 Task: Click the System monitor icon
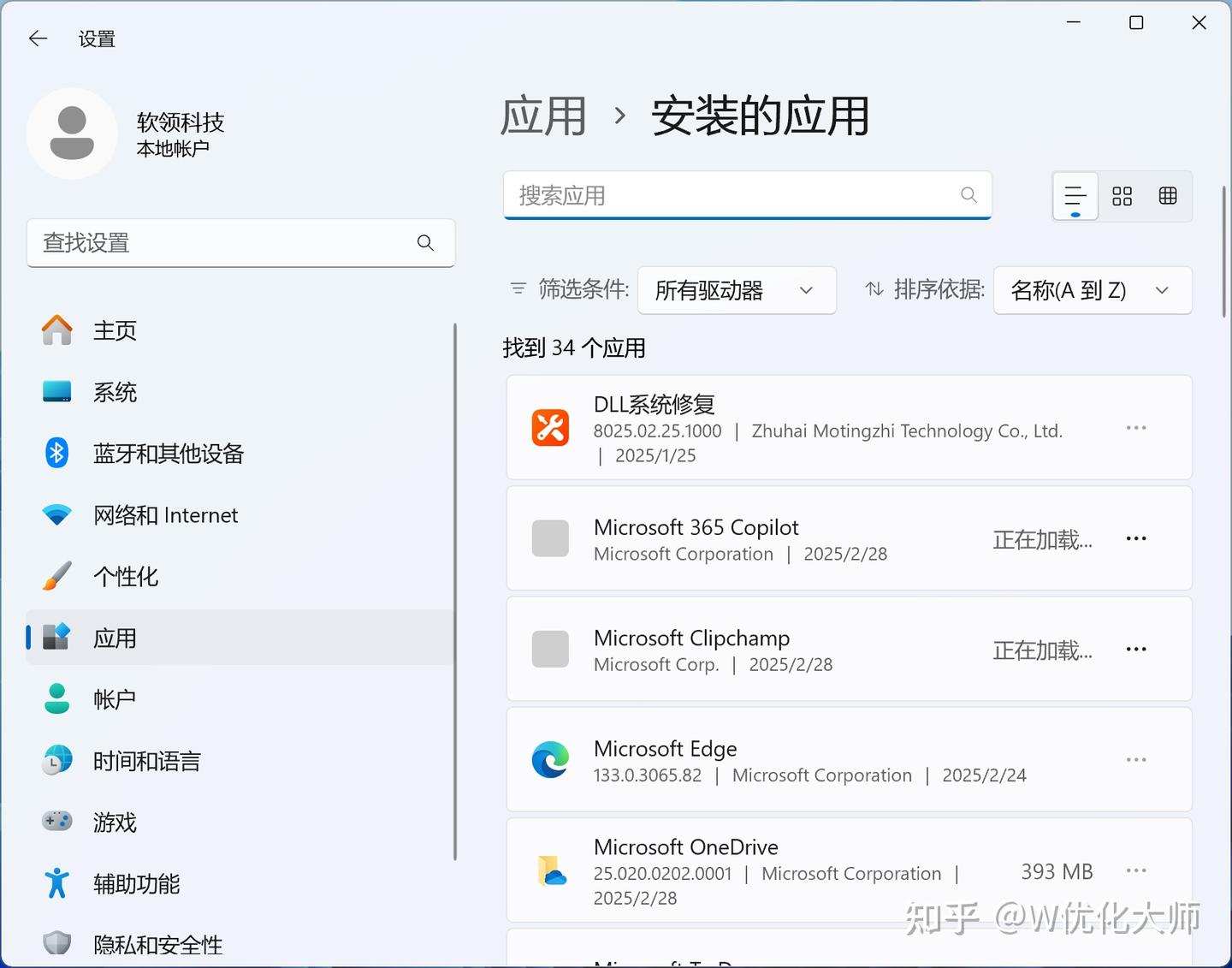[x=57, y=392]
